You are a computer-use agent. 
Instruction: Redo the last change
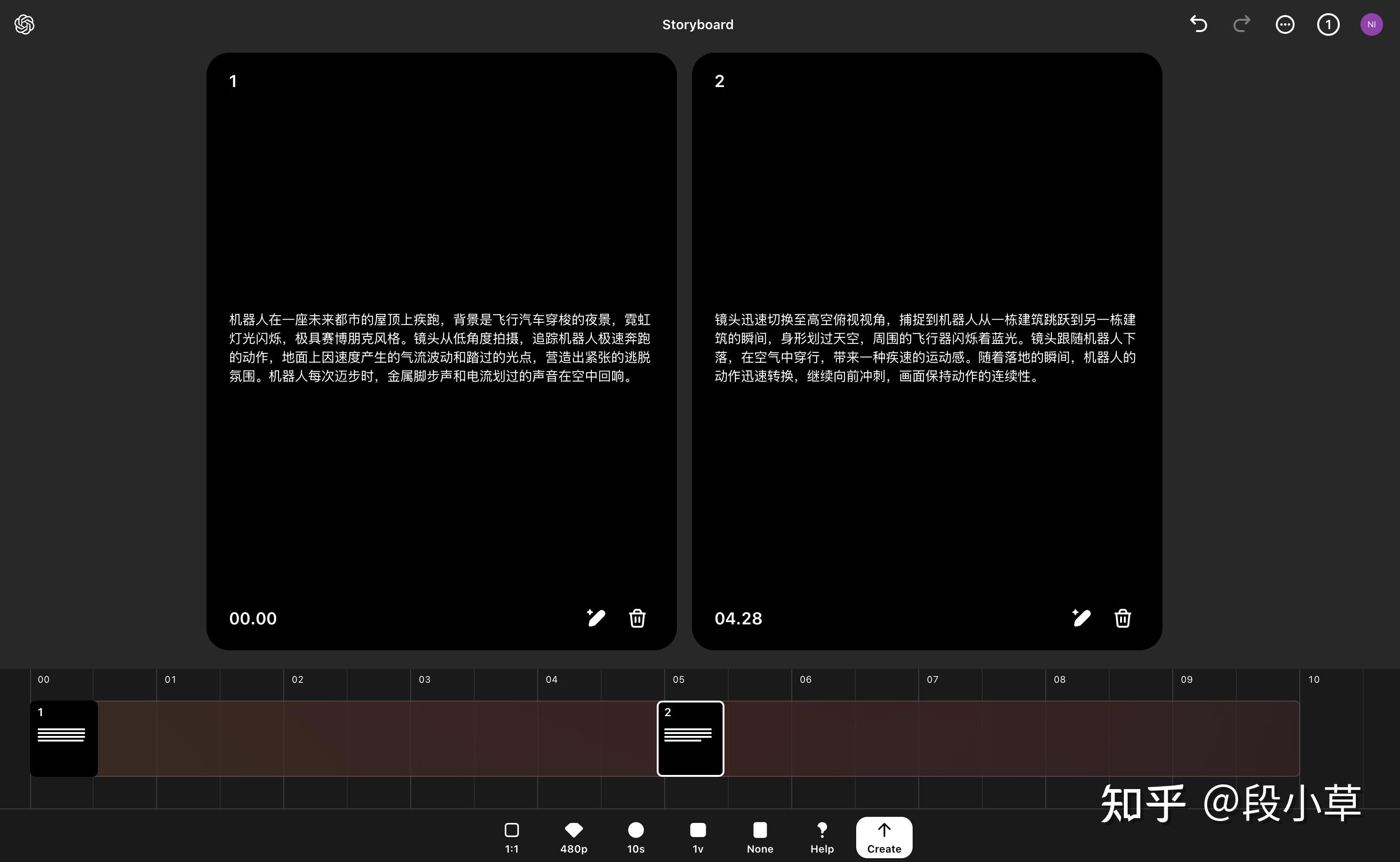tap(1241, 24)
